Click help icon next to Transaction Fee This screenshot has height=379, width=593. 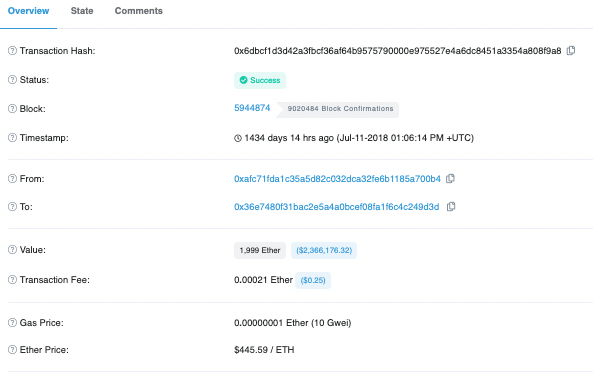click(12, 280)
